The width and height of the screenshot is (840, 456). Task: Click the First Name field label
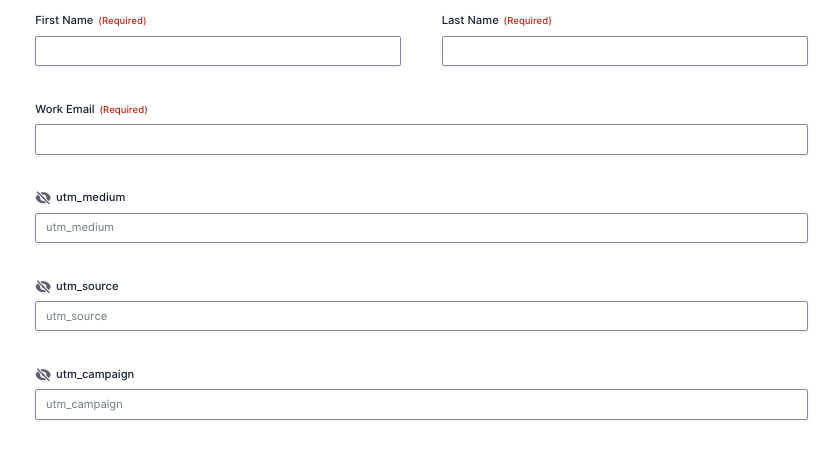pos(64,20)
